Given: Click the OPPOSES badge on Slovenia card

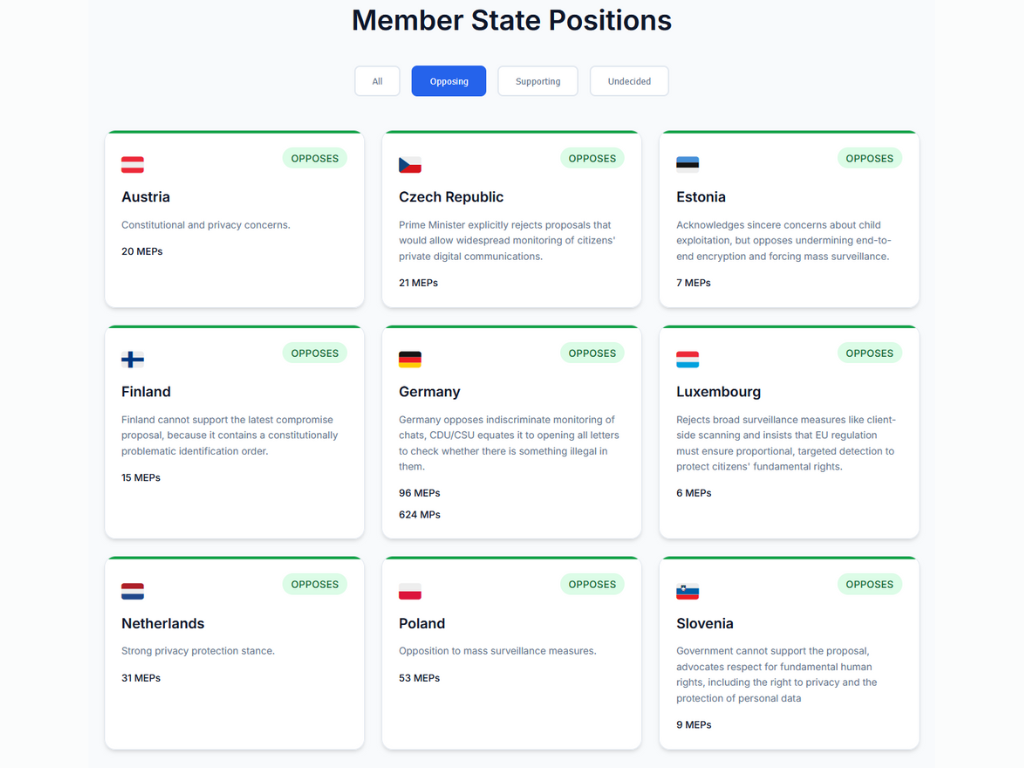Looking at the screenshot, I should 869,584.
